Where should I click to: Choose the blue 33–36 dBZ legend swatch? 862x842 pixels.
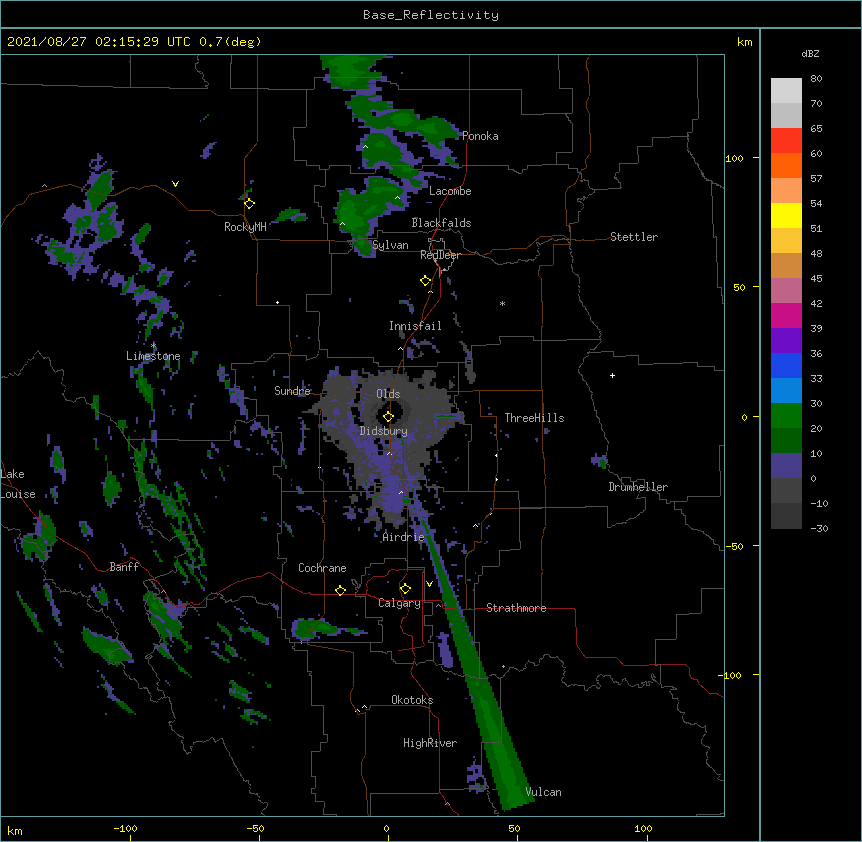click(x=786, y=366)
